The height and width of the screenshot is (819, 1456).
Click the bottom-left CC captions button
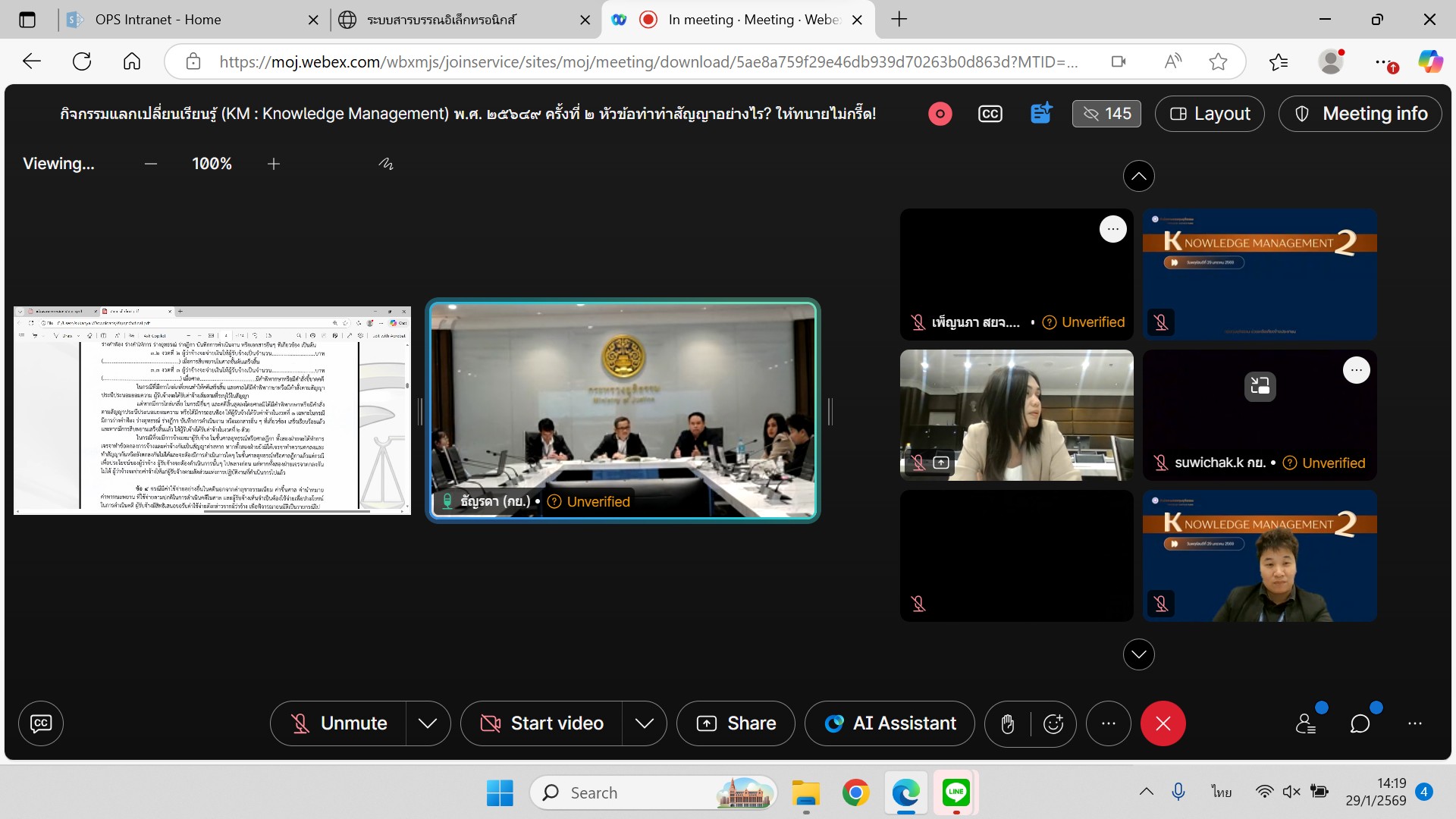coord(41,723)
